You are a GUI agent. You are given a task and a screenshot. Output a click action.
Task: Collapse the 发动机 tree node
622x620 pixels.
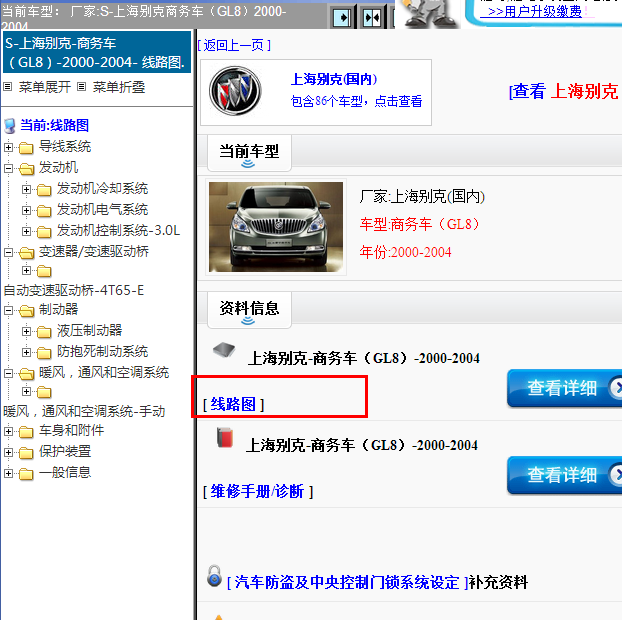click(x=8, y=169)
